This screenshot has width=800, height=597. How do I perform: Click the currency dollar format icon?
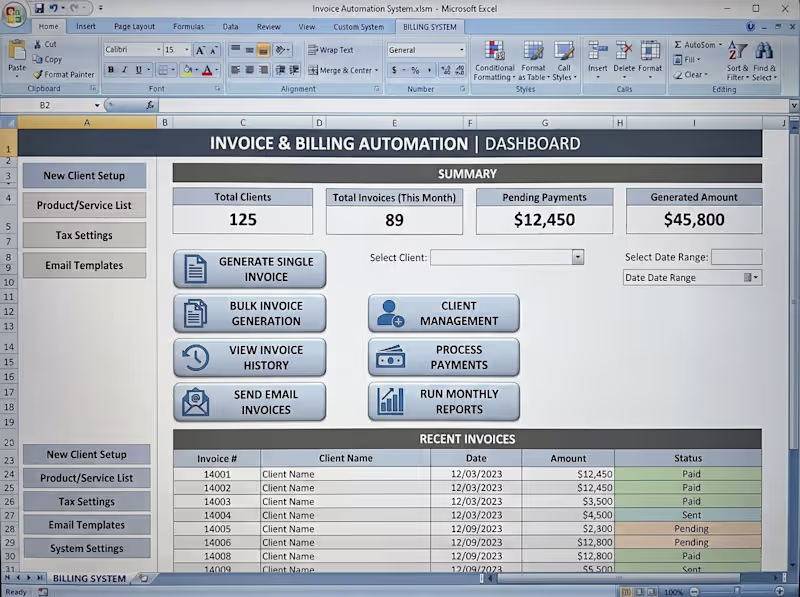[394, 70]
